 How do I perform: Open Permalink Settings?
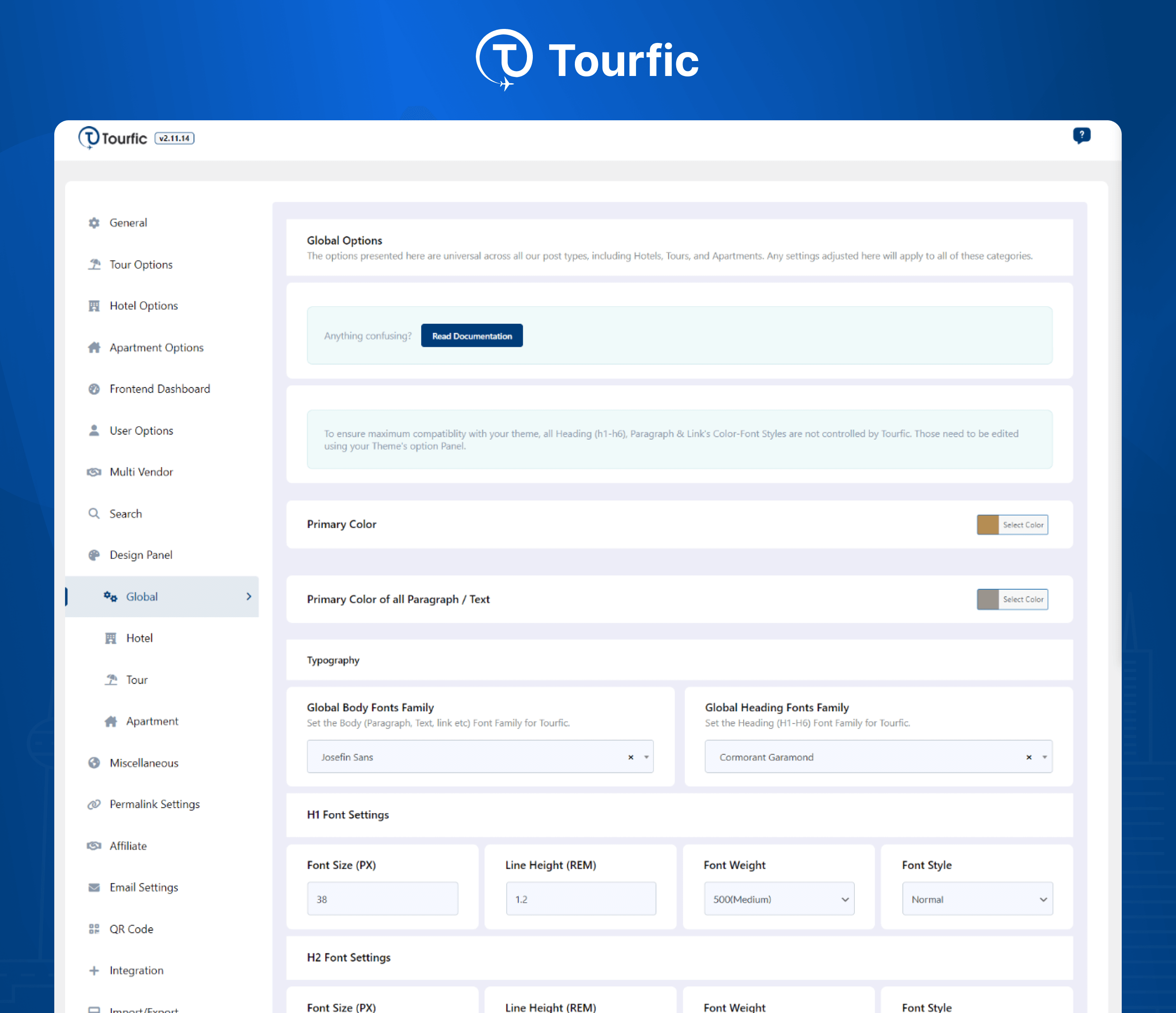pos(155,804)
